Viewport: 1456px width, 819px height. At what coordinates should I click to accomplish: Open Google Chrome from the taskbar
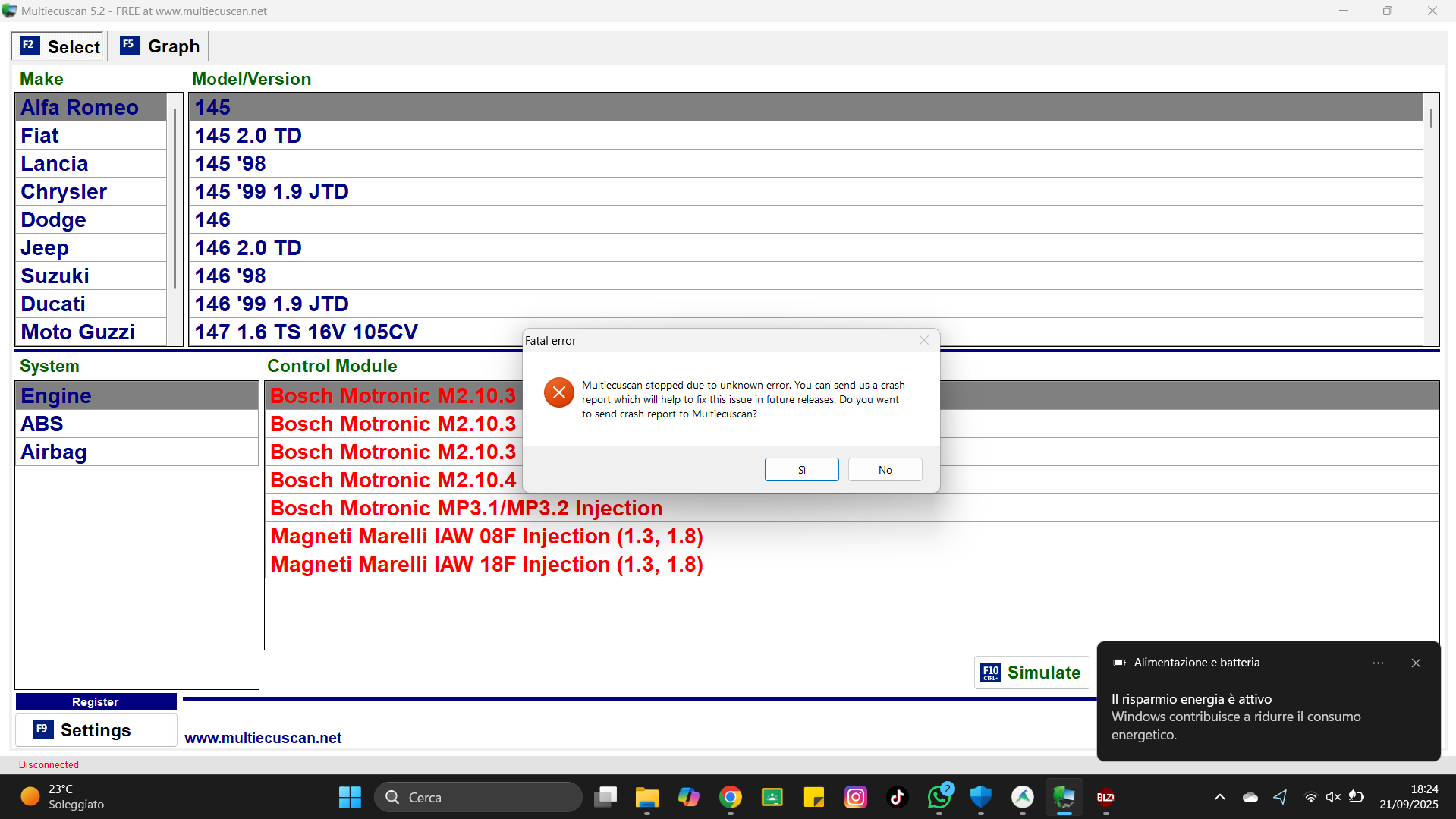tap(731, 797)
